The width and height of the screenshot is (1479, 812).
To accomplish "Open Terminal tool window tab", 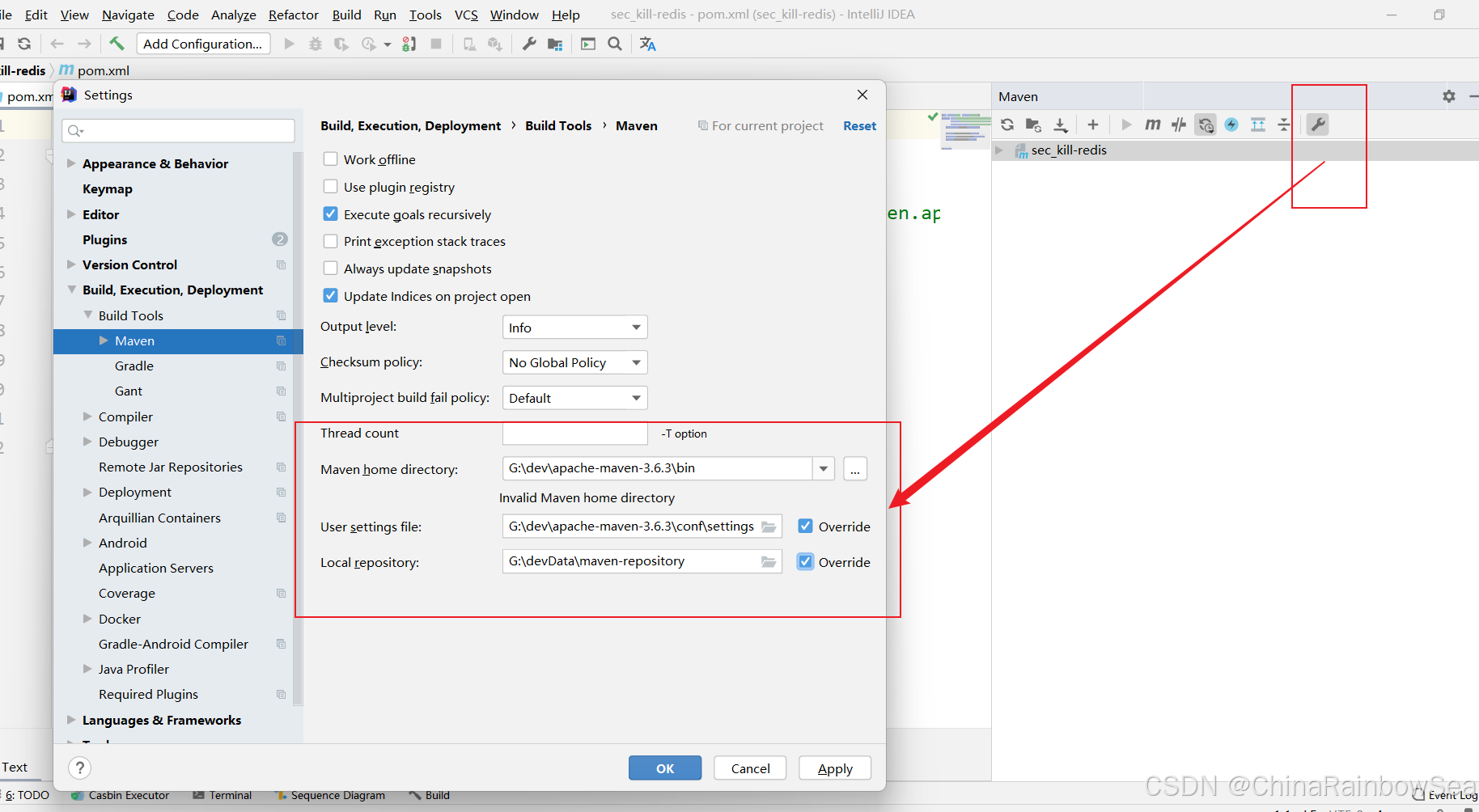I will [222, 795].
